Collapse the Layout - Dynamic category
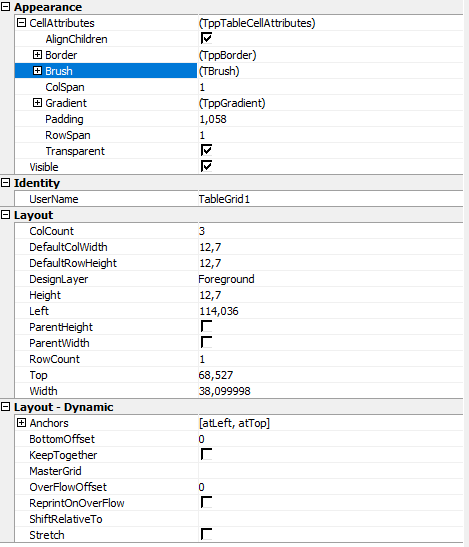469x547 pixels. click(6, 407)
